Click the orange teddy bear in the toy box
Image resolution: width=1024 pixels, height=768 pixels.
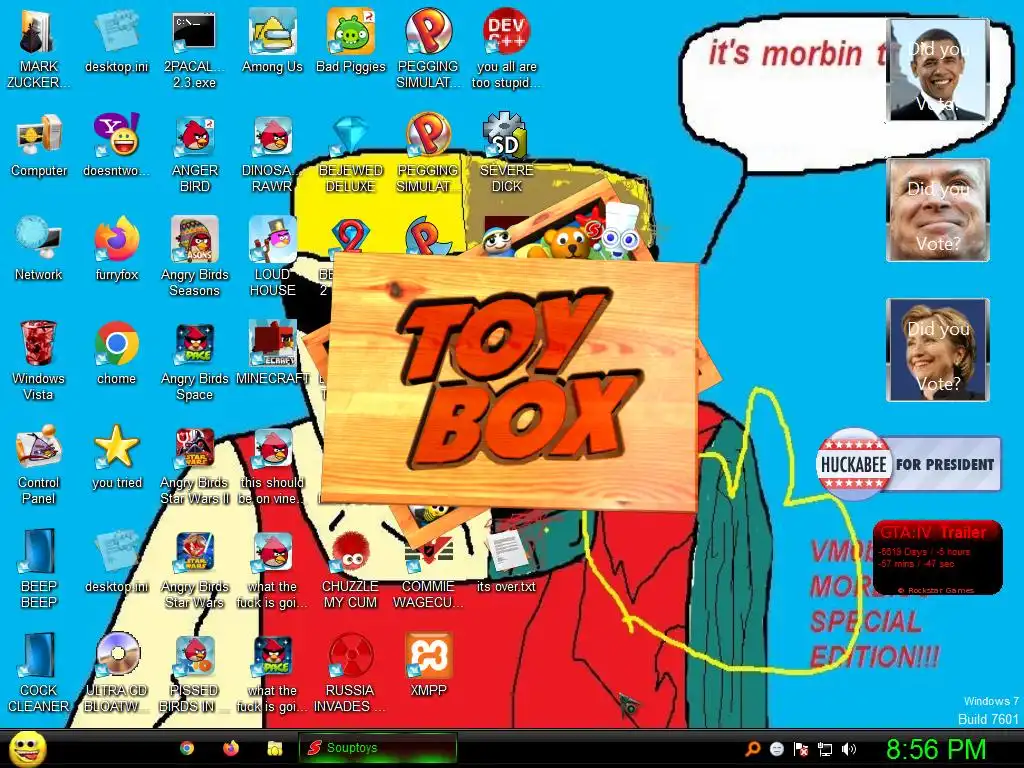tap(567, 243)
